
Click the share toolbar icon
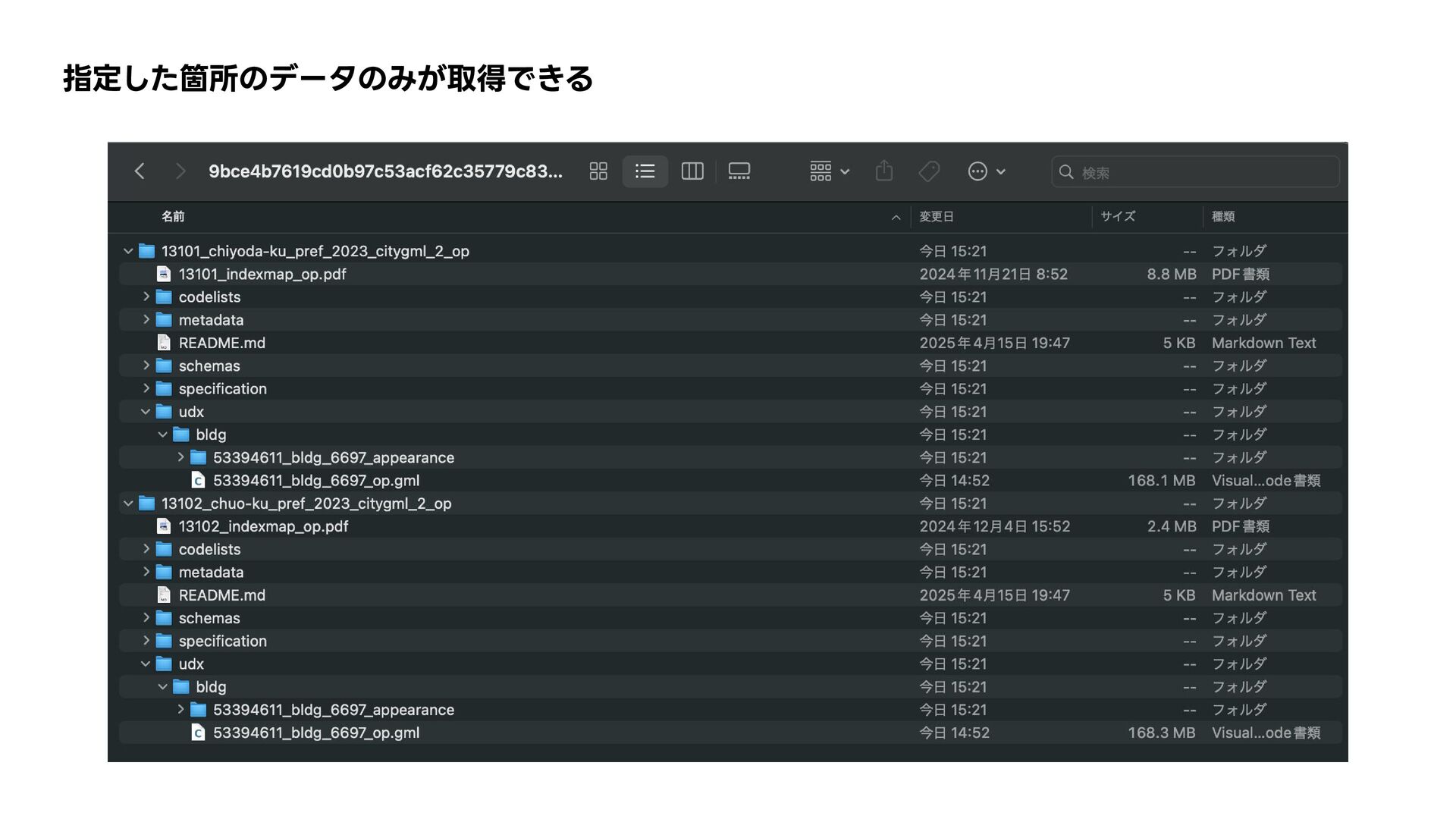[x=883, y=171]
